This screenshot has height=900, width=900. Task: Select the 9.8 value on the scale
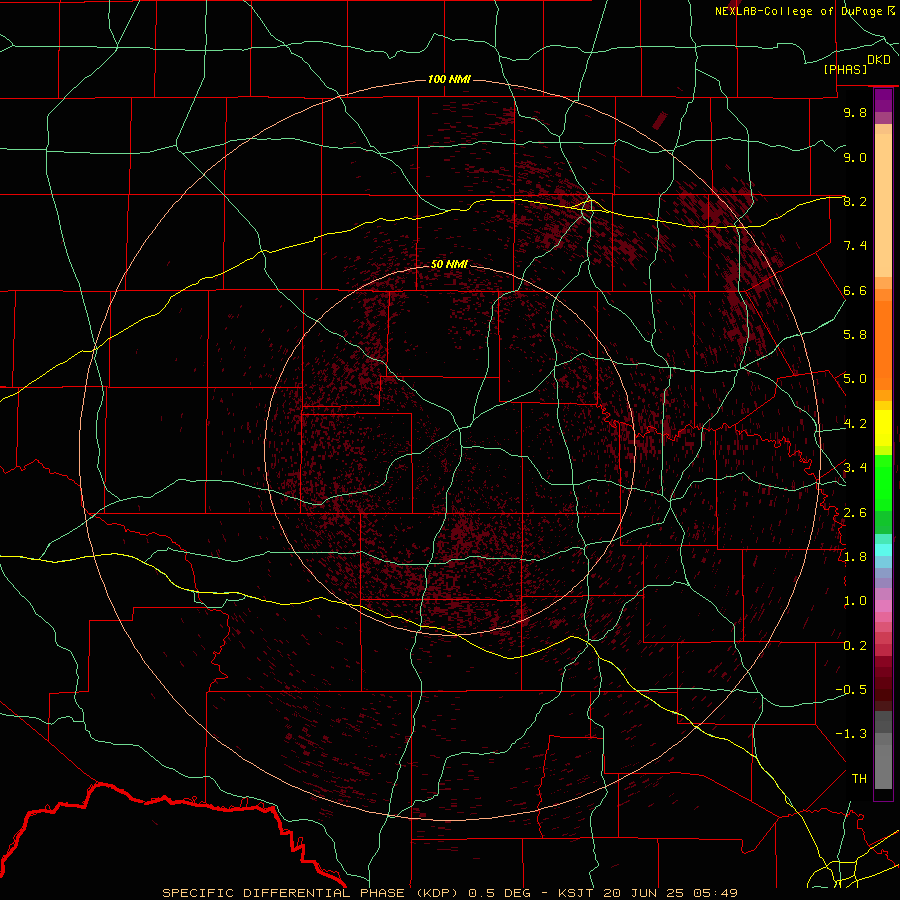(855, 112)
